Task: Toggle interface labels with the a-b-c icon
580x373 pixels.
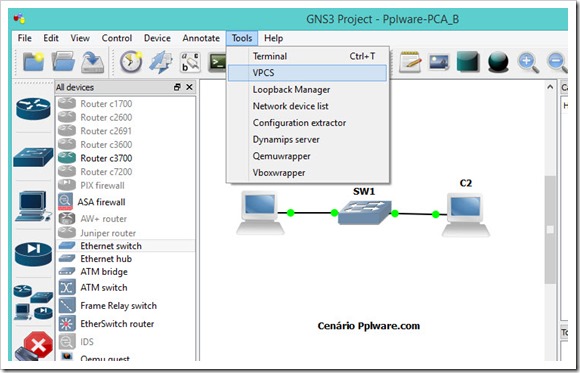Action: pos(190,62)
